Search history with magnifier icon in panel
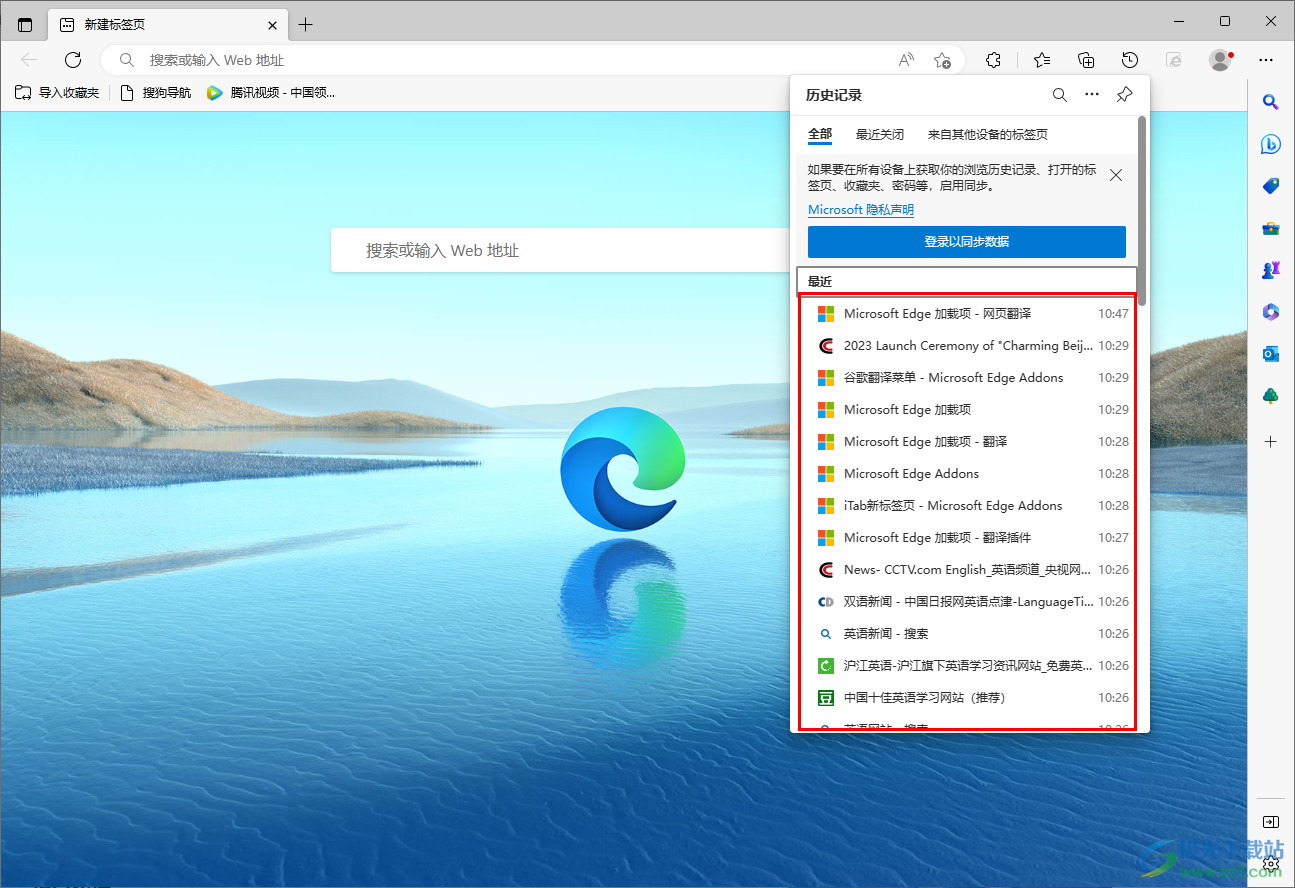 (1059, 95)
